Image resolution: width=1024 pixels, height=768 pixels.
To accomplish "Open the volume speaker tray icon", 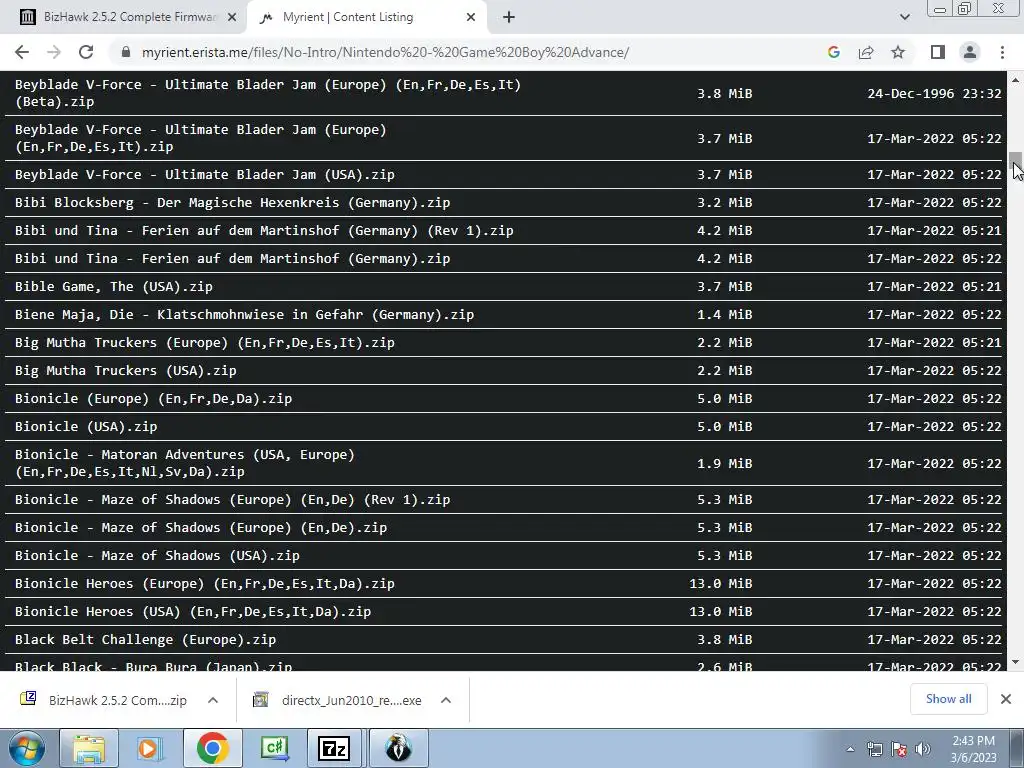I will coord(923,749).
